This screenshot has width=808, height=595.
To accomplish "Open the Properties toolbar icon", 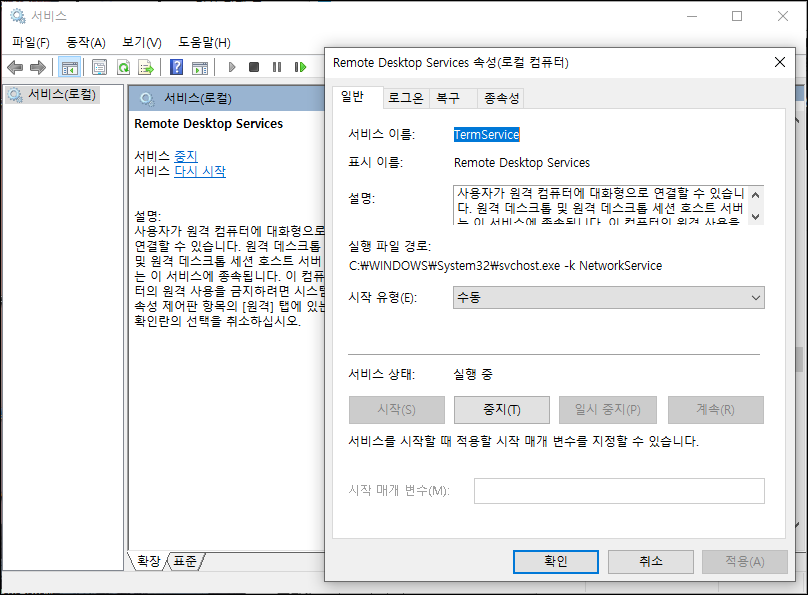I will pyautogui.click(x=99, y=67).
